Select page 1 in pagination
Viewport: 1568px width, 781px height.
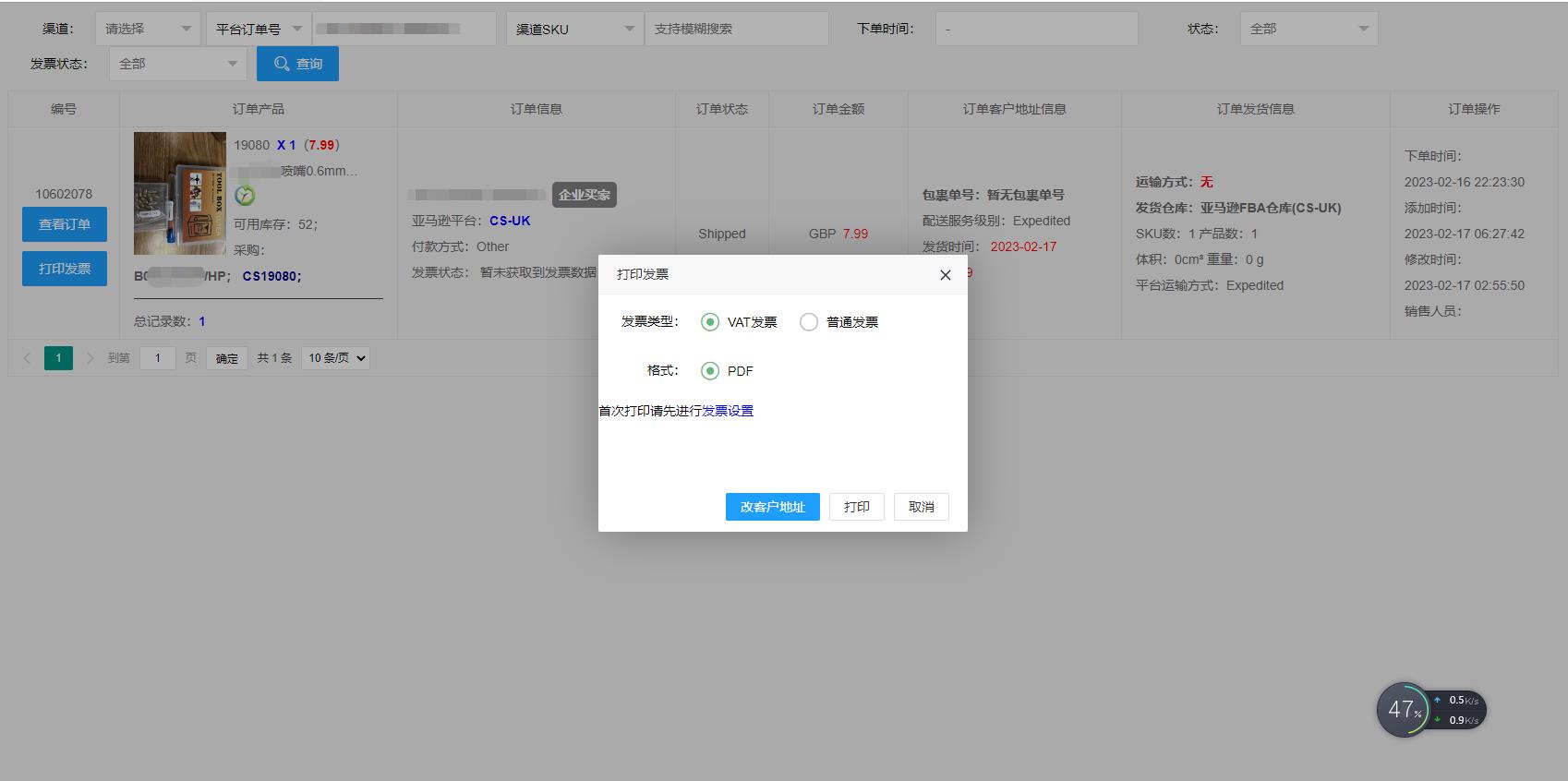58,358
